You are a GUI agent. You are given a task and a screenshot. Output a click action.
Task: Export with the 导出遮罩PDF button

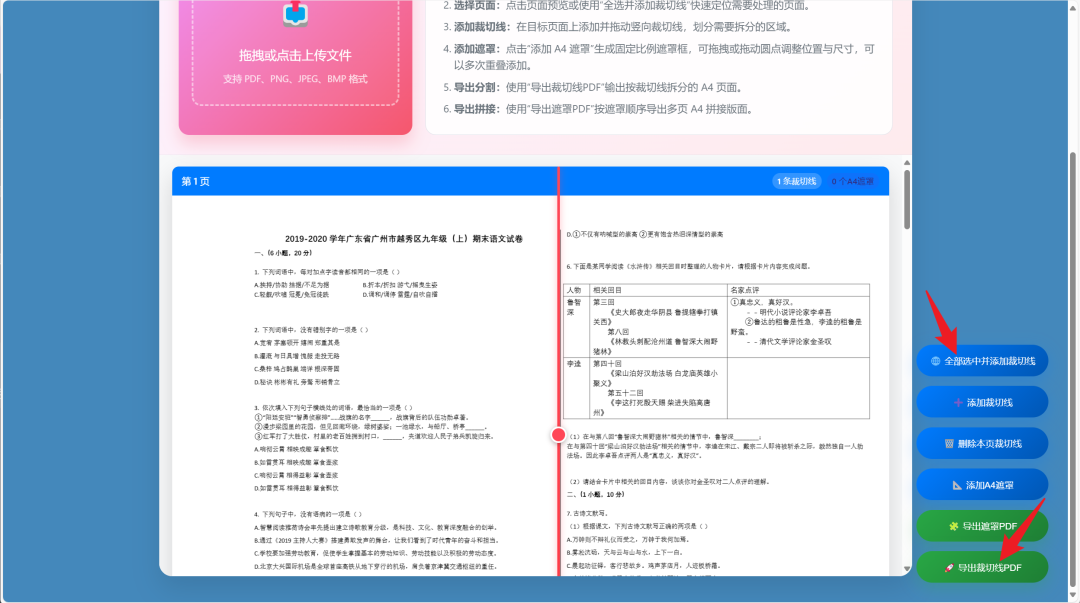(982, 526)
